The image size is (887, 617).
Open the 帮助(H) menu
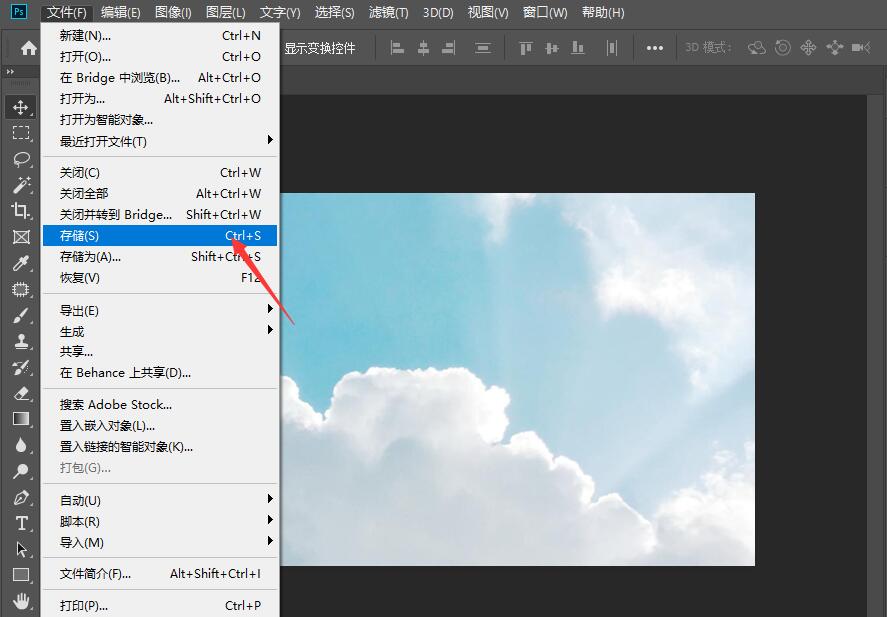(x=603, y=12)
